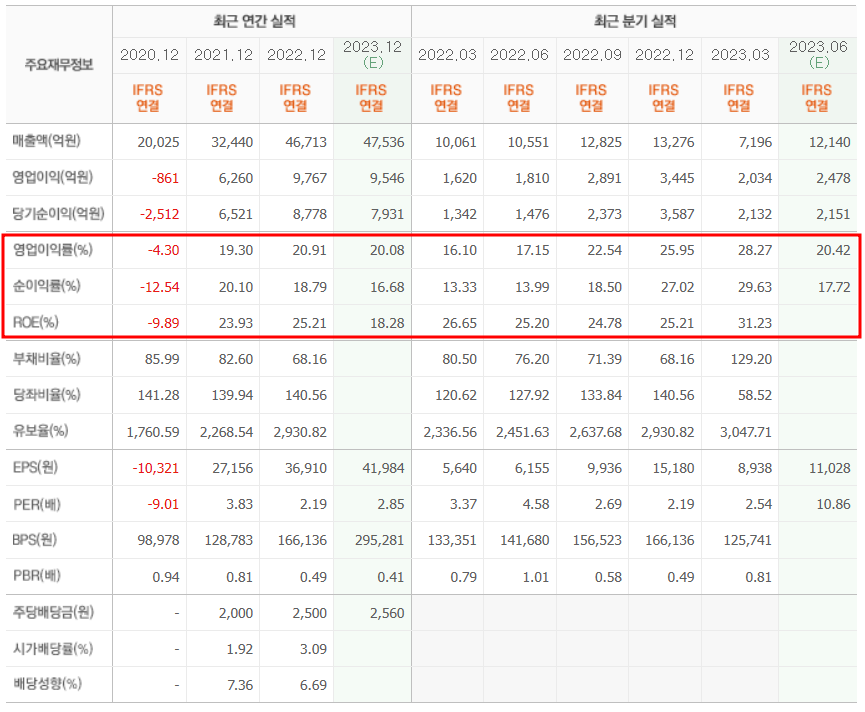Click the 영업이익(억원) row label
865x712 pixels.
[x=53, y=177]
